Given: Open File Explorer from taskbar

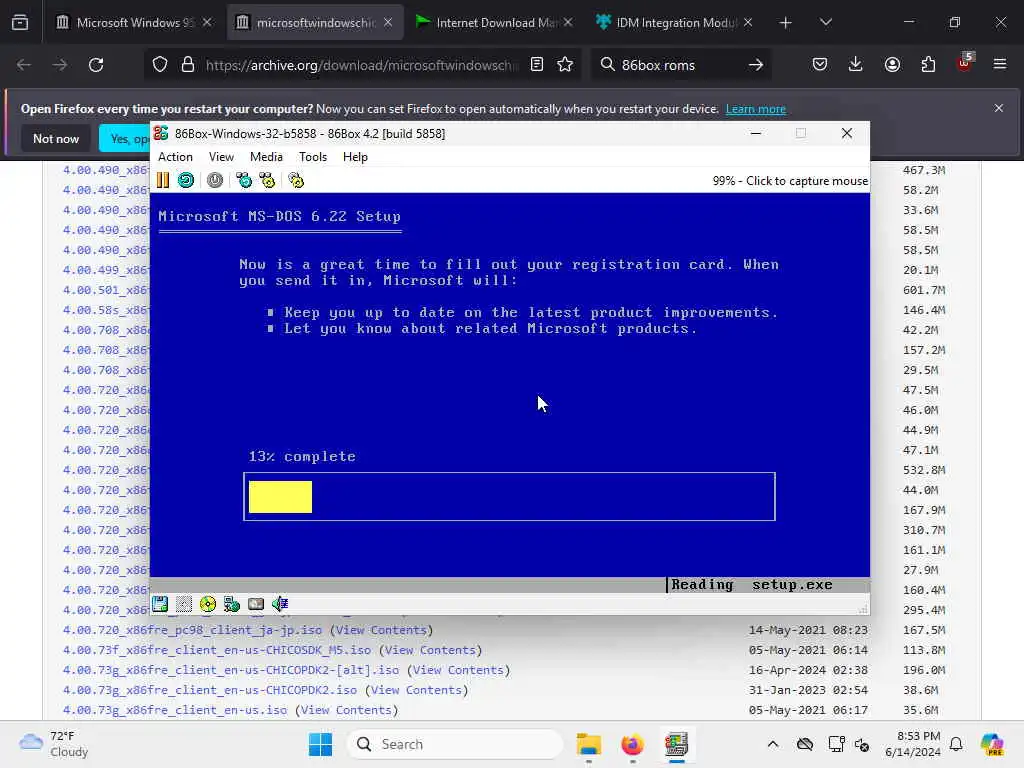Looking at the screenshot, I should tap(589, 744).
